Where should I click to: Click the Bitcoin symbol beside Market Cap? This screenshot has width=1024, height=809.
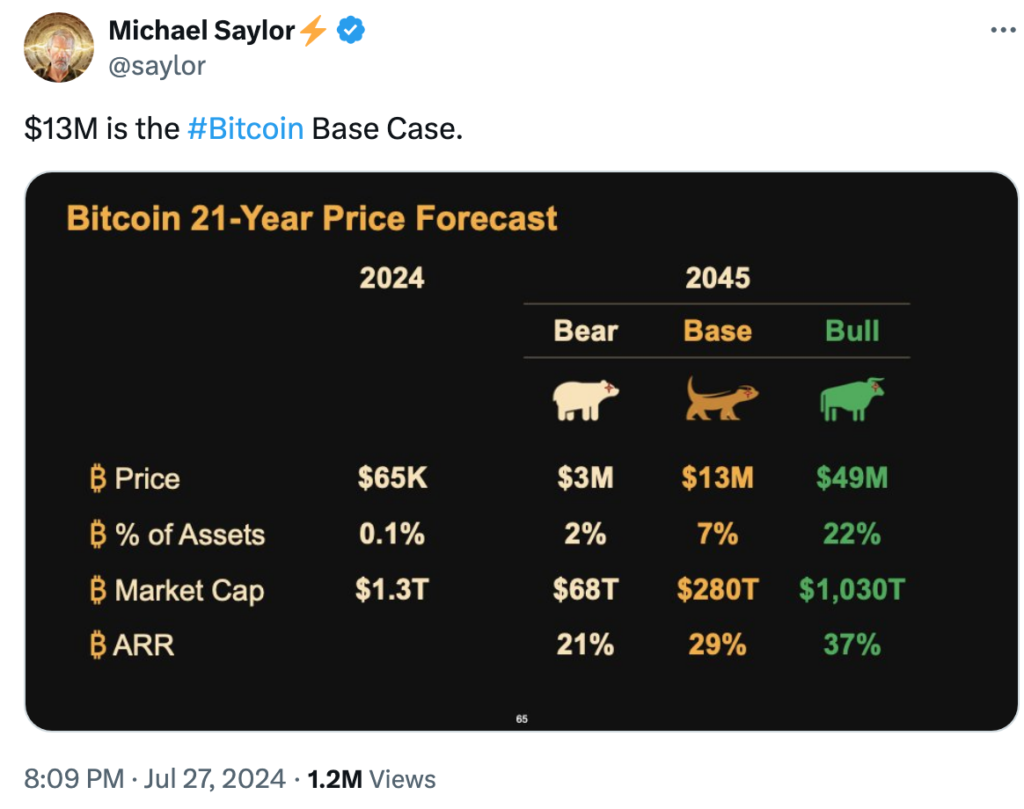(96, 590)
